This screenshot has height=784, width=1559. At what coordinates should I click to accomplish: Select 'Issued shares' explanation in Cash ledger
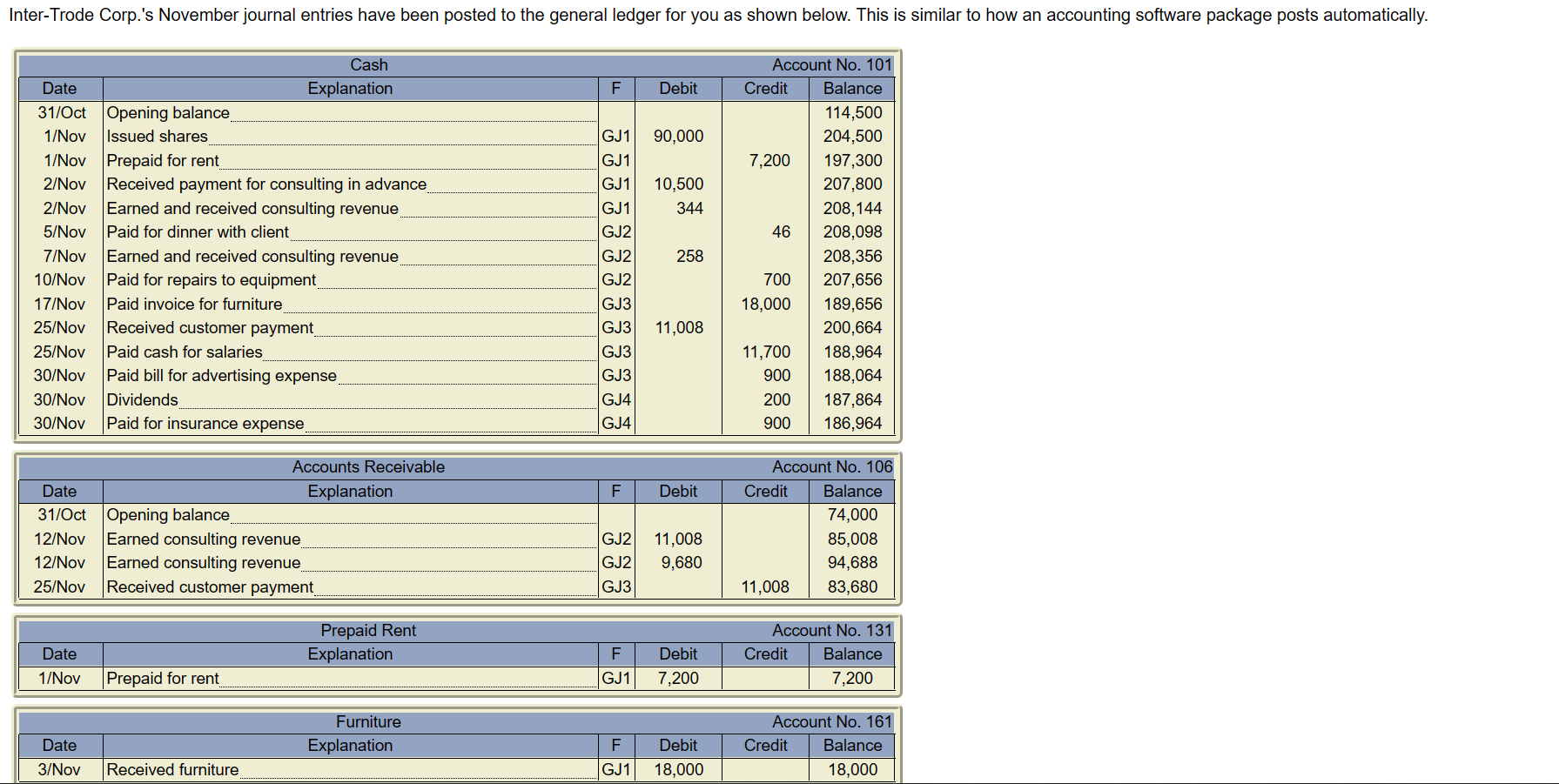coord(158,137)
